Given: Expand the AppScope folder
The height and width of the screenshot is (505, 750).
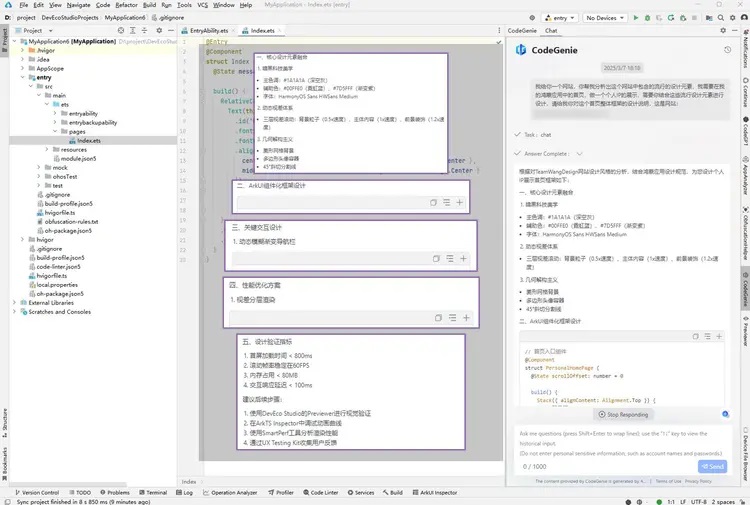Looking at the screenshot, I should click(x=24, y=67).
